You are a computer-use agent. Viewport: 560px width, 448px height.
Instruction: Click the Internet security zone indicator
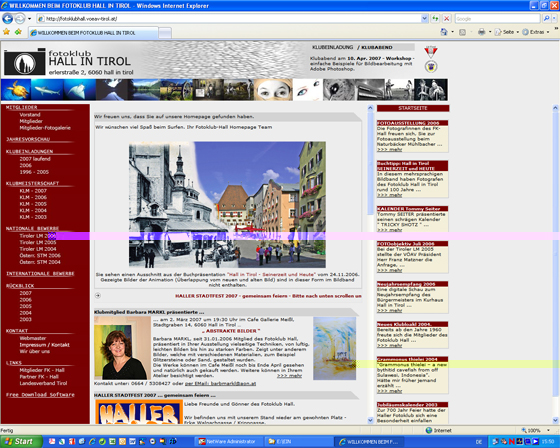(439, 430)
